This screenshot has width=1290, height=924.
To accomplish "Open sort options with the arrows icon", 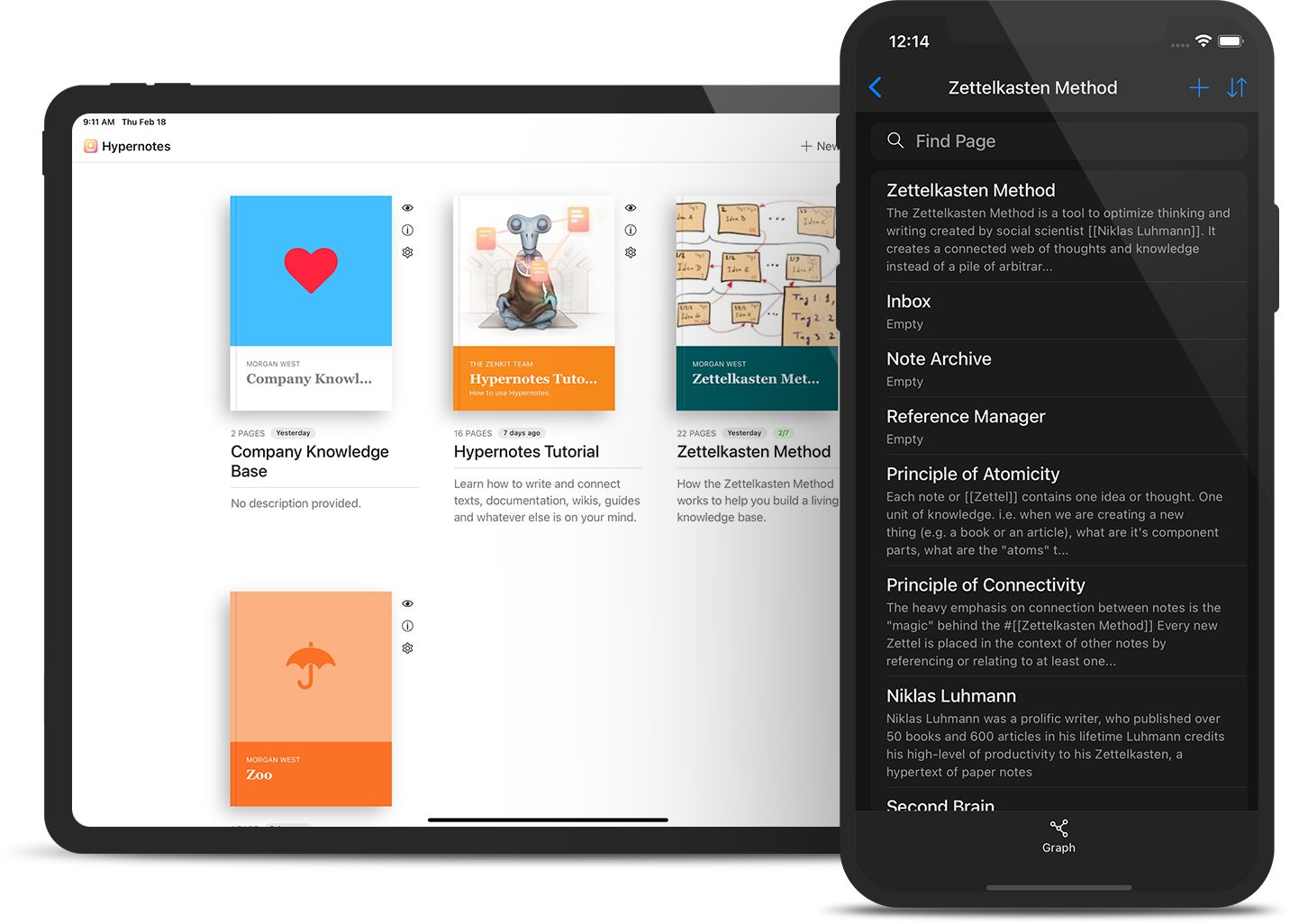I will click(1237, 87).
